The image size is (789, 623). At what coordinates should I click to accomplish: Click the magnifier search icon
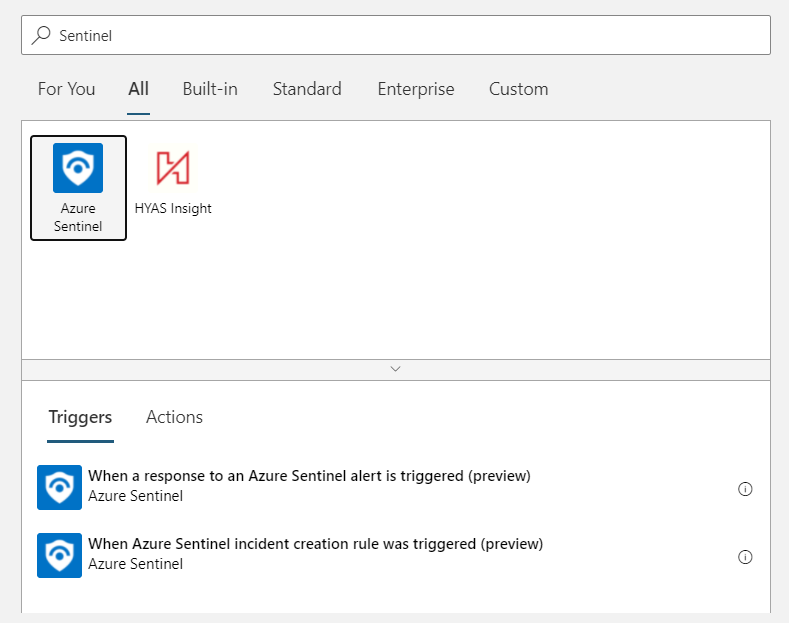[41, 35]
